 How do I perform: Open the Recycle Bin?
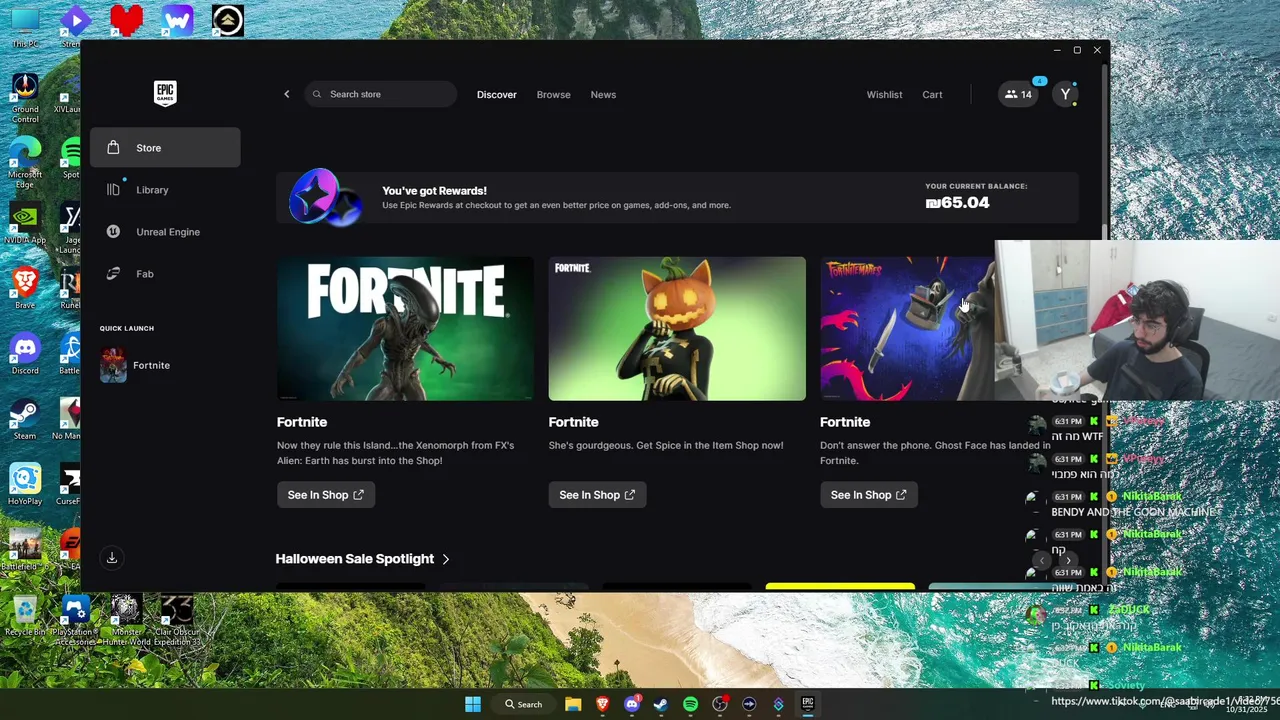click(x=25, y=615)
